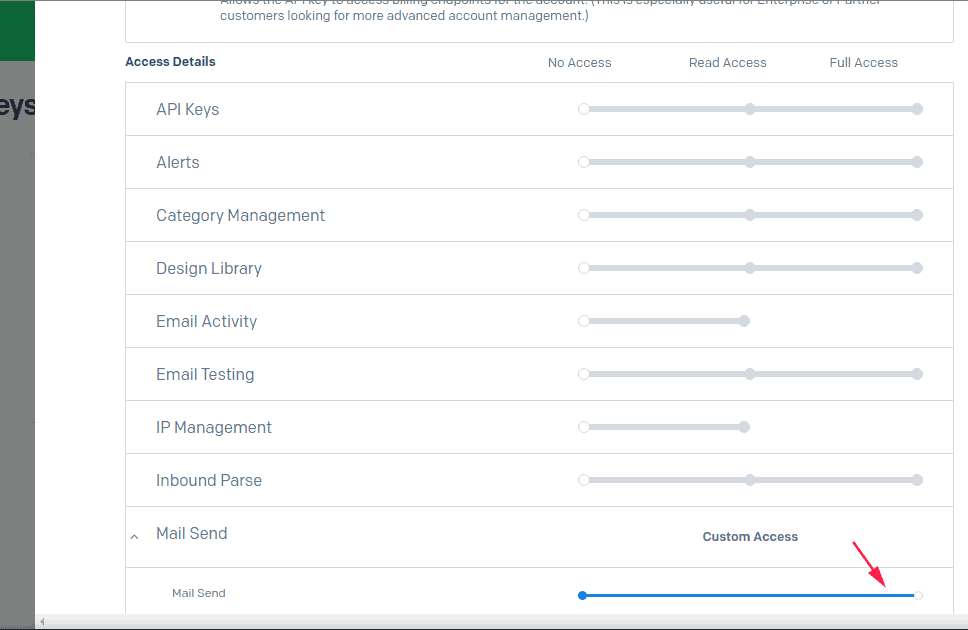Set Design Library to Read Access
Image resolution: width=968 pixels, height=630 pixels.
[749, 268]
